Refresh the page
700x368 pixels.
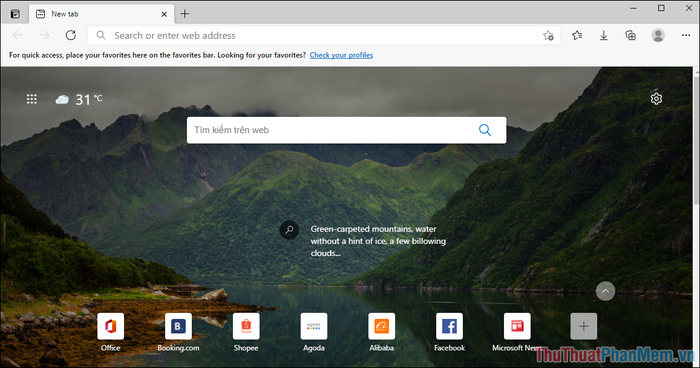click(x=71, y=35)
